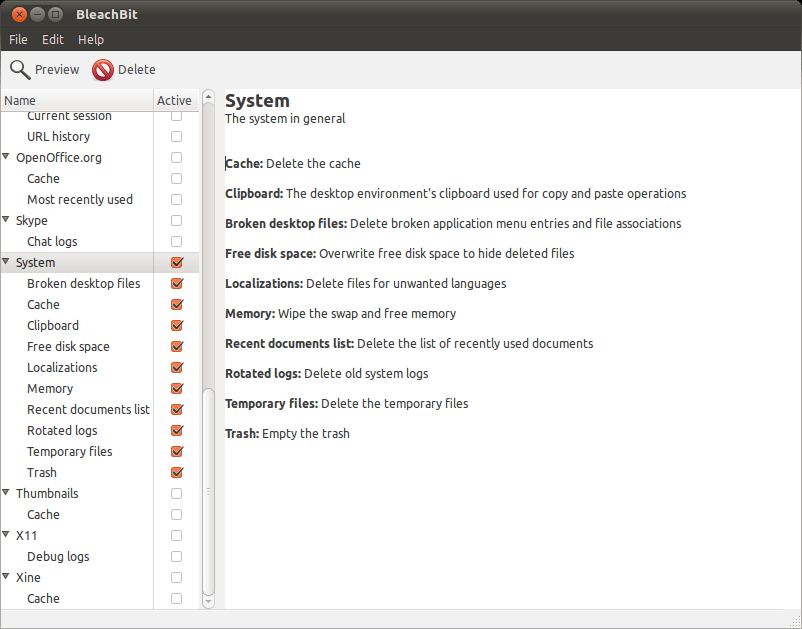Collapse the Skype tree group
Viewport: 802px width, 629px height.
pyautogui.click(x=6, y=219)
